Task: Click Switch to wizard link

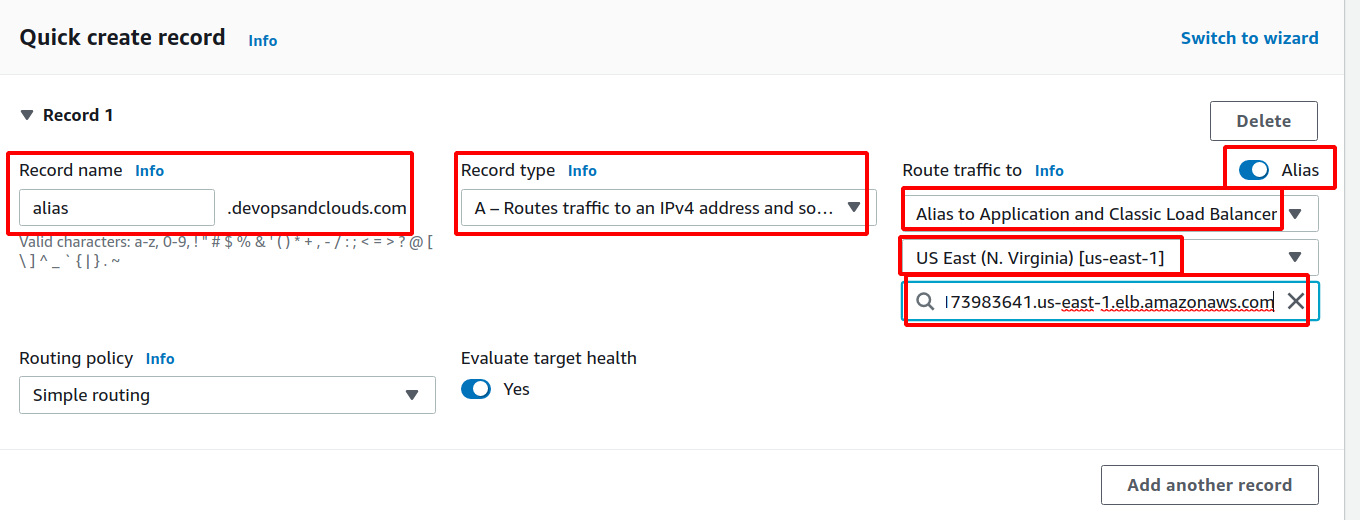Action: coord(1249,38)
